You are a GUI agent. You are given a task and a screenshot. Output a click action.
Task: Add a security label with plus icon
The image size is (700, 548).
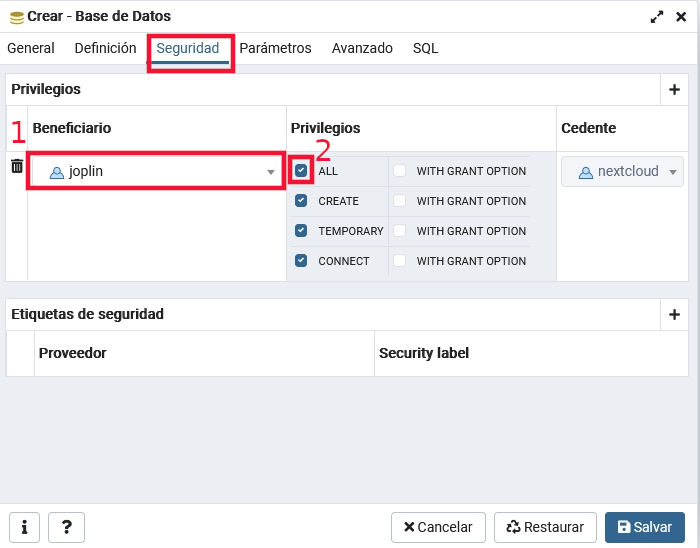pyautogui.click(x=674, y=315)
